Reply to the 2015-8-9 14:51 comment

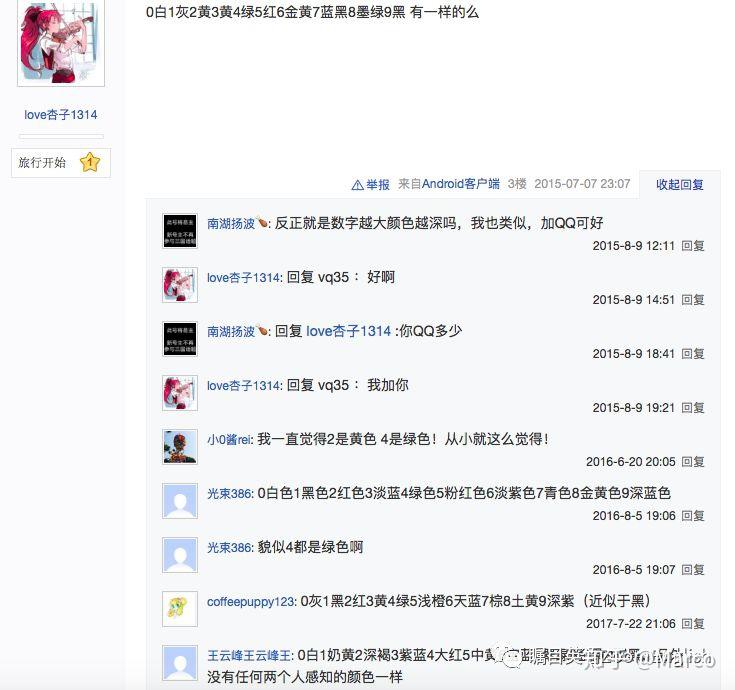tap(693, 300)
